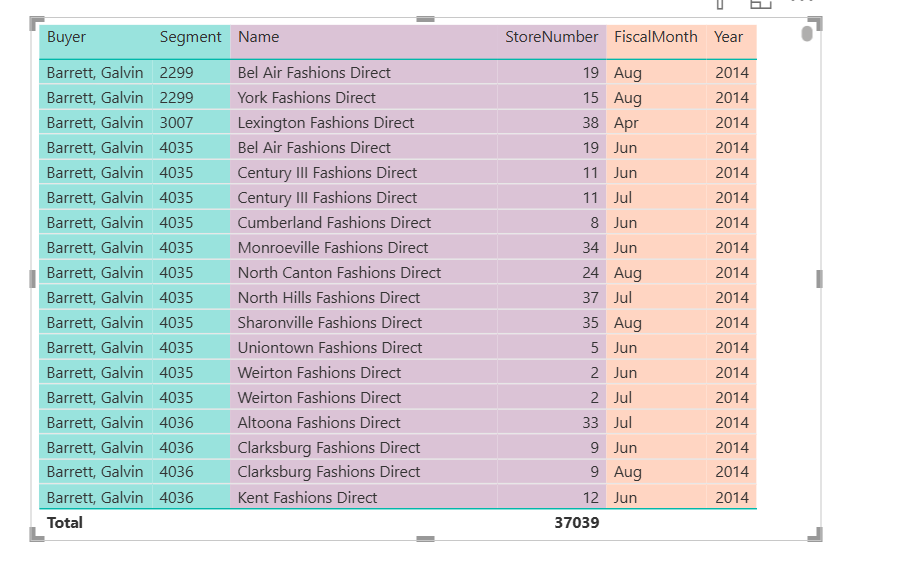Click Jul in the North Hills Fashions row
916x583 pixels.
pyautogui.click(x=623, y=298)
